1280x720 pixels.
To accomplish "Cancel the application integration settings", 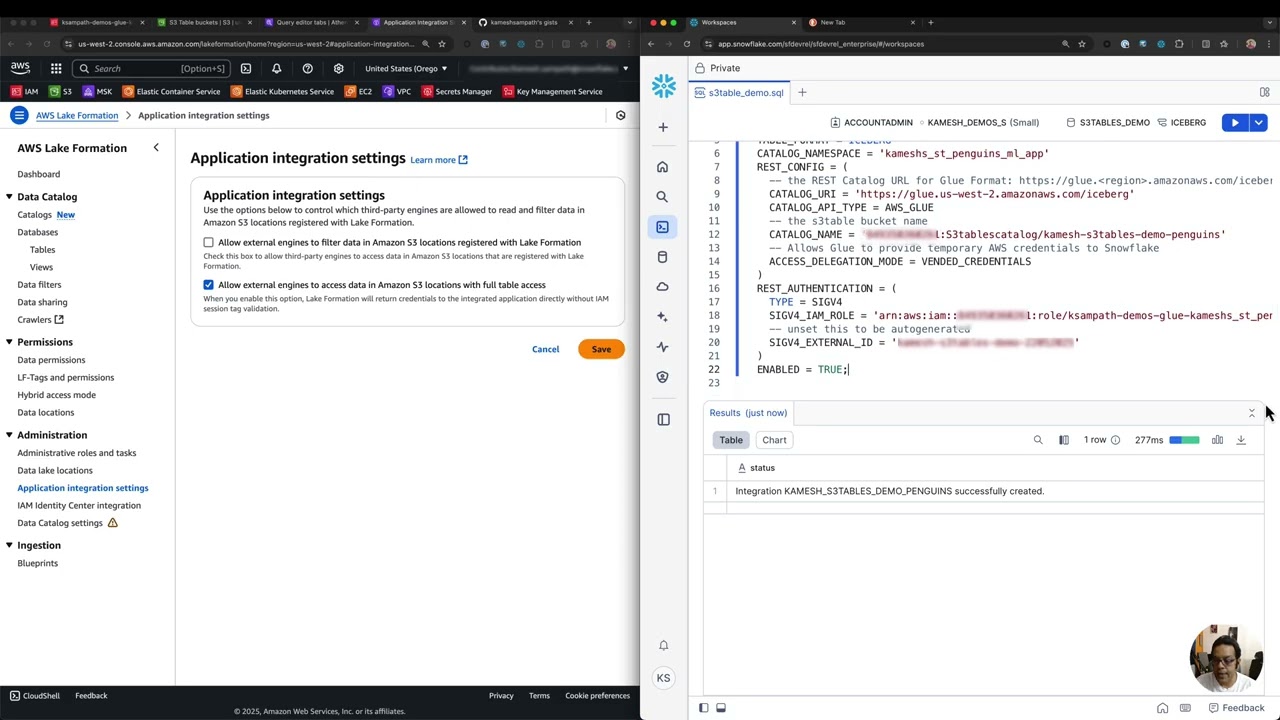I will point(545,349).
